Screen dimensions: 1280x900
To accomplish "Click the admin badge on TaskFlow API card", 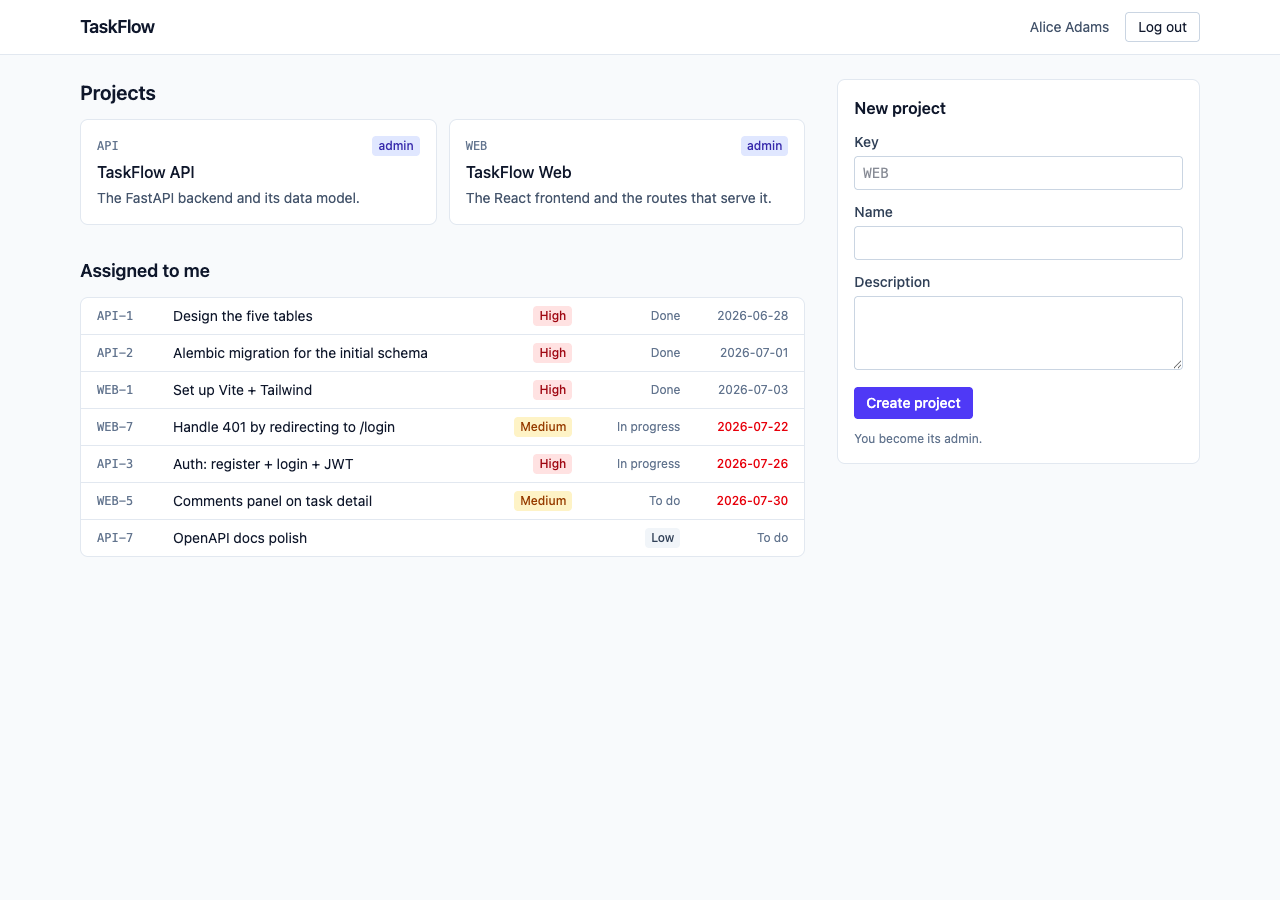I will [396, 146].
